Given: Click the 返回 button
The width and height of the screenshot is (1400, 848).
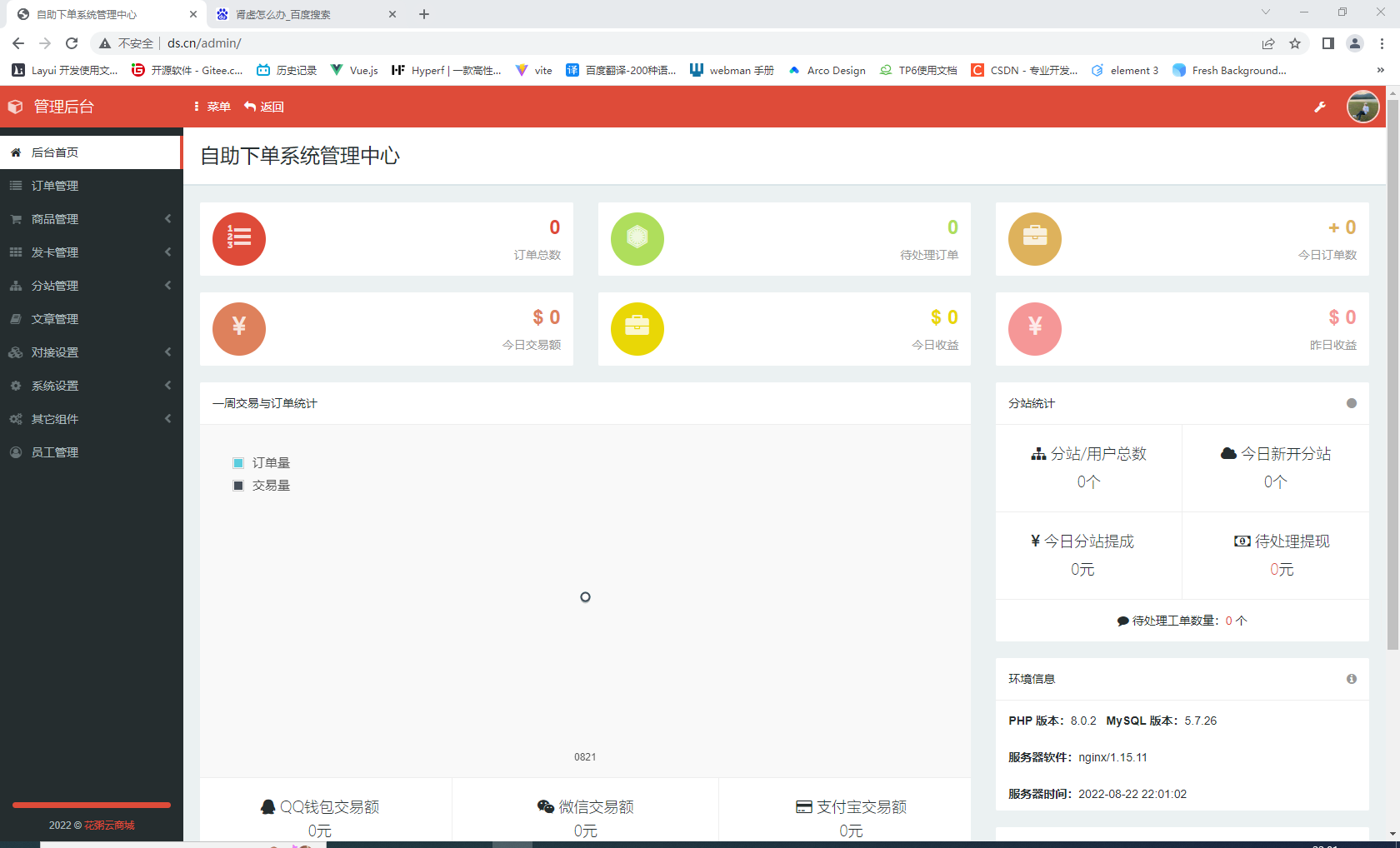Looking at the screenshot, I should tap(266, 107).
